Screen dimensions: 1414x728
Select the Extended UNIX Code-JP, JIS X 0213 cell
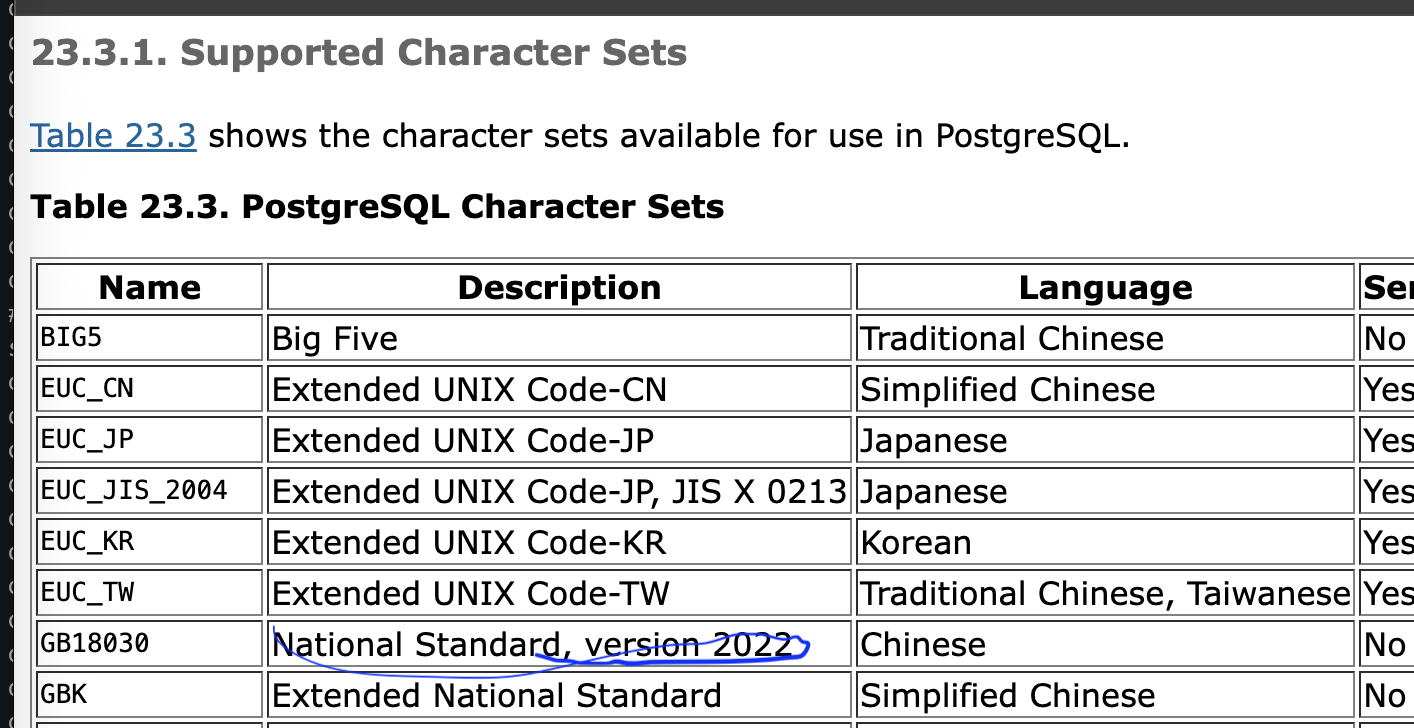(x=559, y=491)
